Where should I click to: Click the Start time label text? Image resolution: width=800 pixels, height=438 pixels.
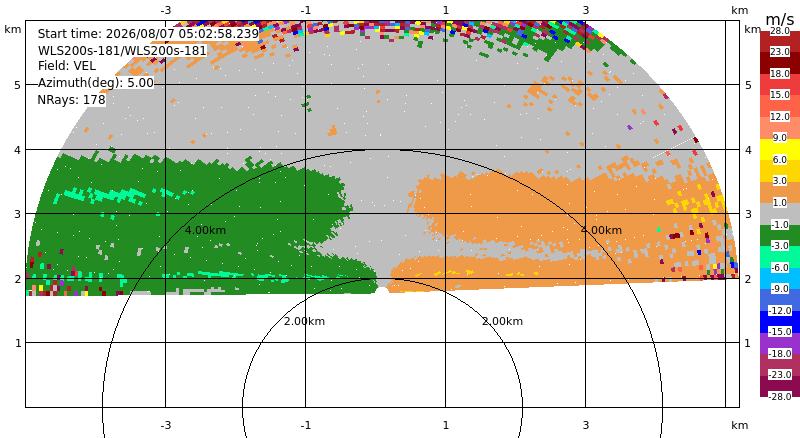[148, 34]
